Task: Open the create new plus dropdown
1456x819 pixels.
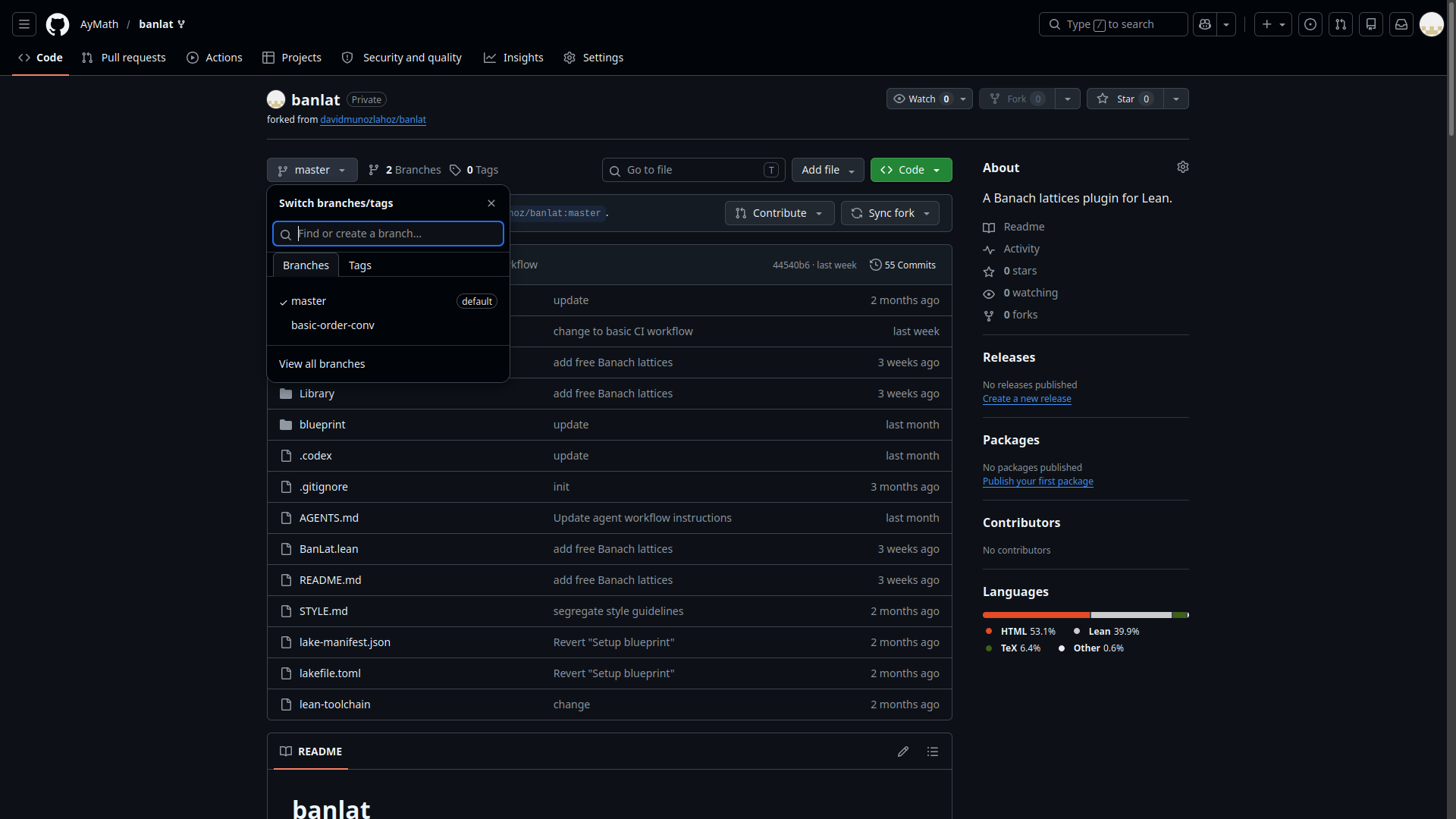Action: [1273, 24]
